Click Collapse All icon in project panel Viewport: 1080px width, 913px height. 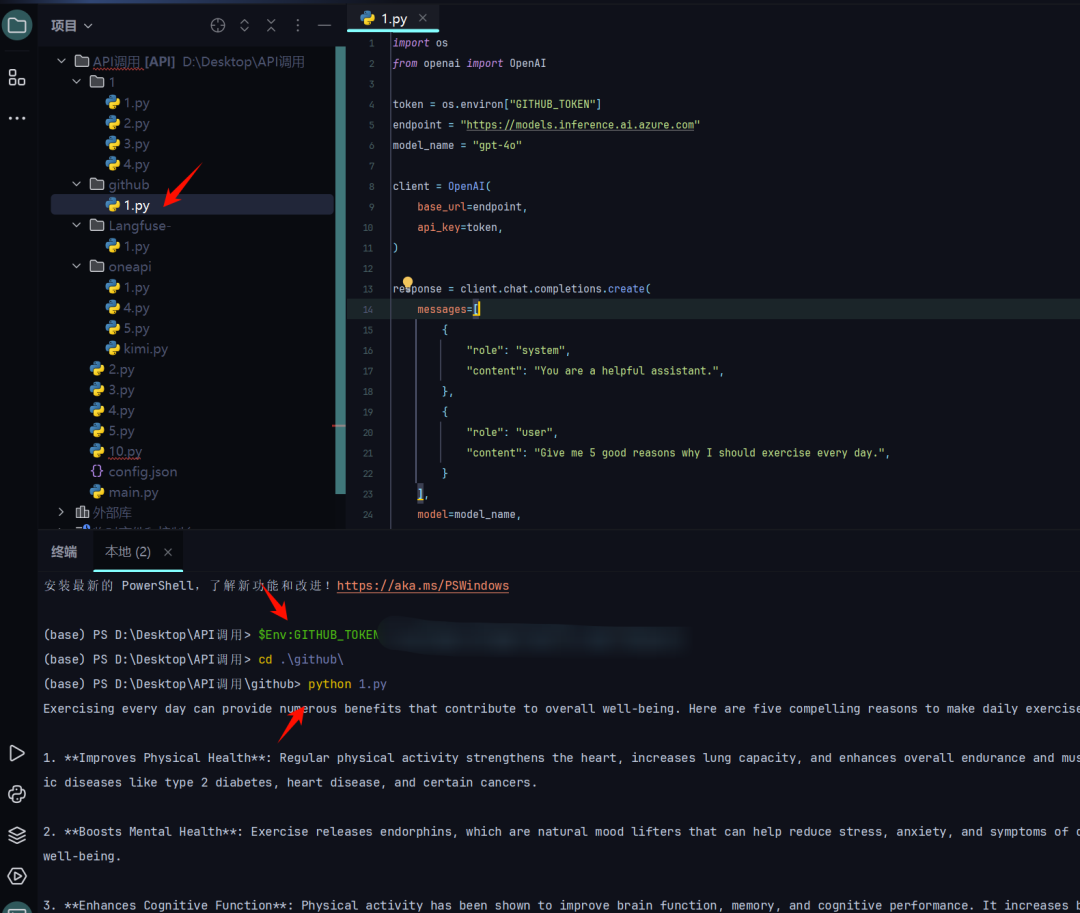tap(271, 25)
